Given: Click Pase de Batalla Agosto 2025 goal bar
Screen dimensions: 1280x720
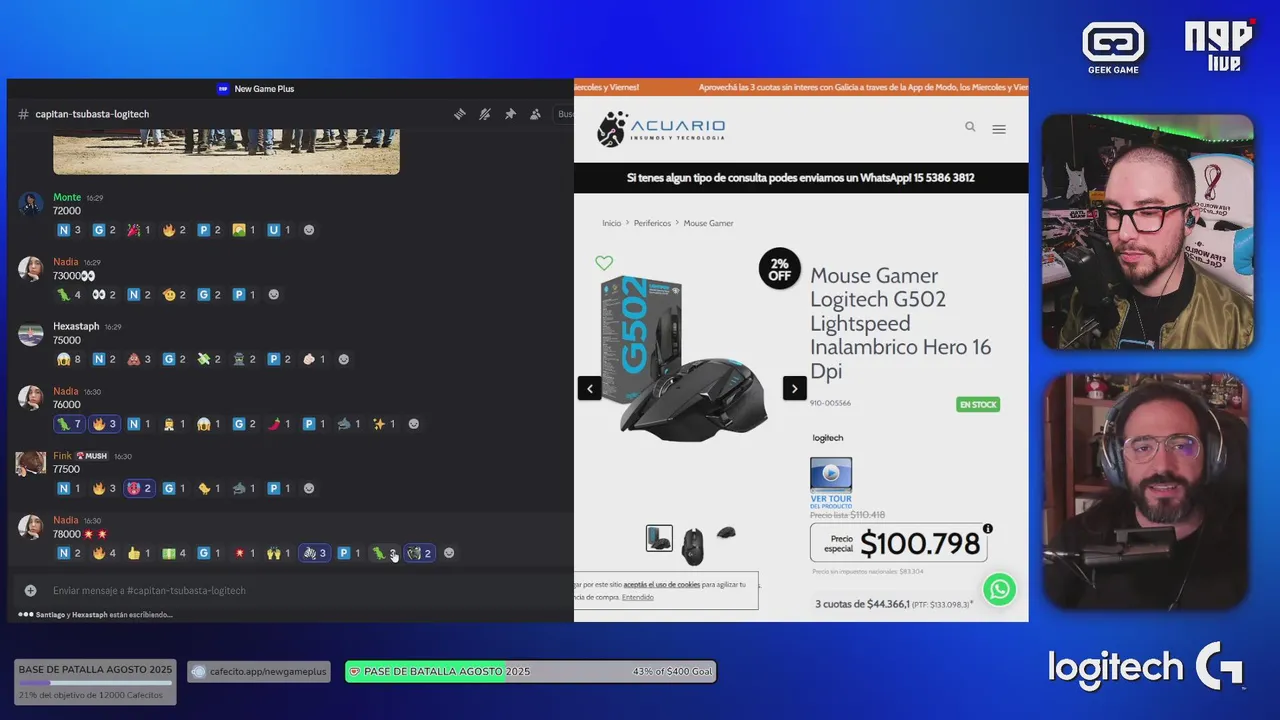Looking at the screenshot, I should tap(530, 672).
